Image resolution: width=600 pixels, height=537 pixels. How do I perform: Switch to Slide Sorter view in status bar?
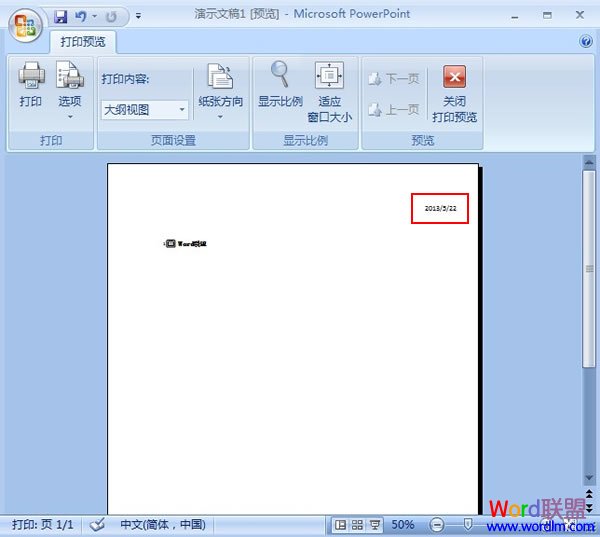click(x=357, y=525)
